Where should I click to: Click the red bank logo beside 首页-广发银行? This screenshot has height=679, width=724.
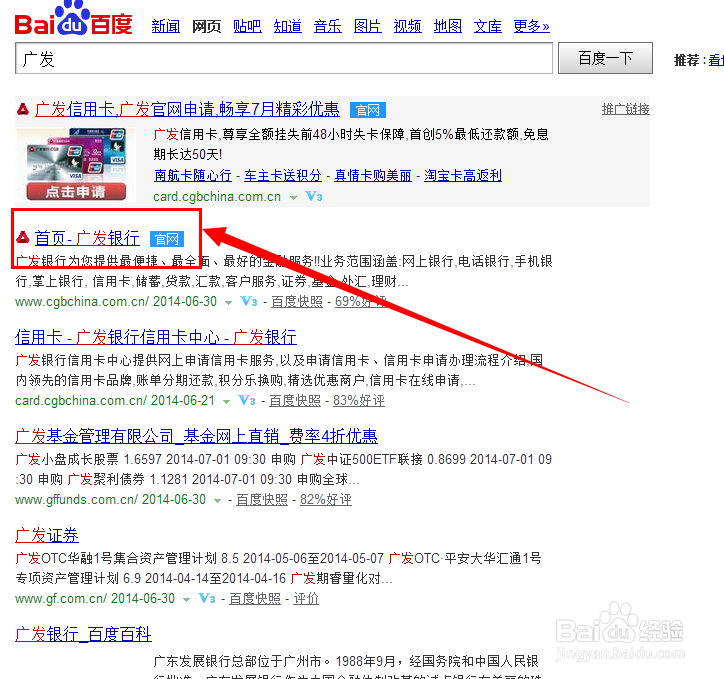click(23, 238)
